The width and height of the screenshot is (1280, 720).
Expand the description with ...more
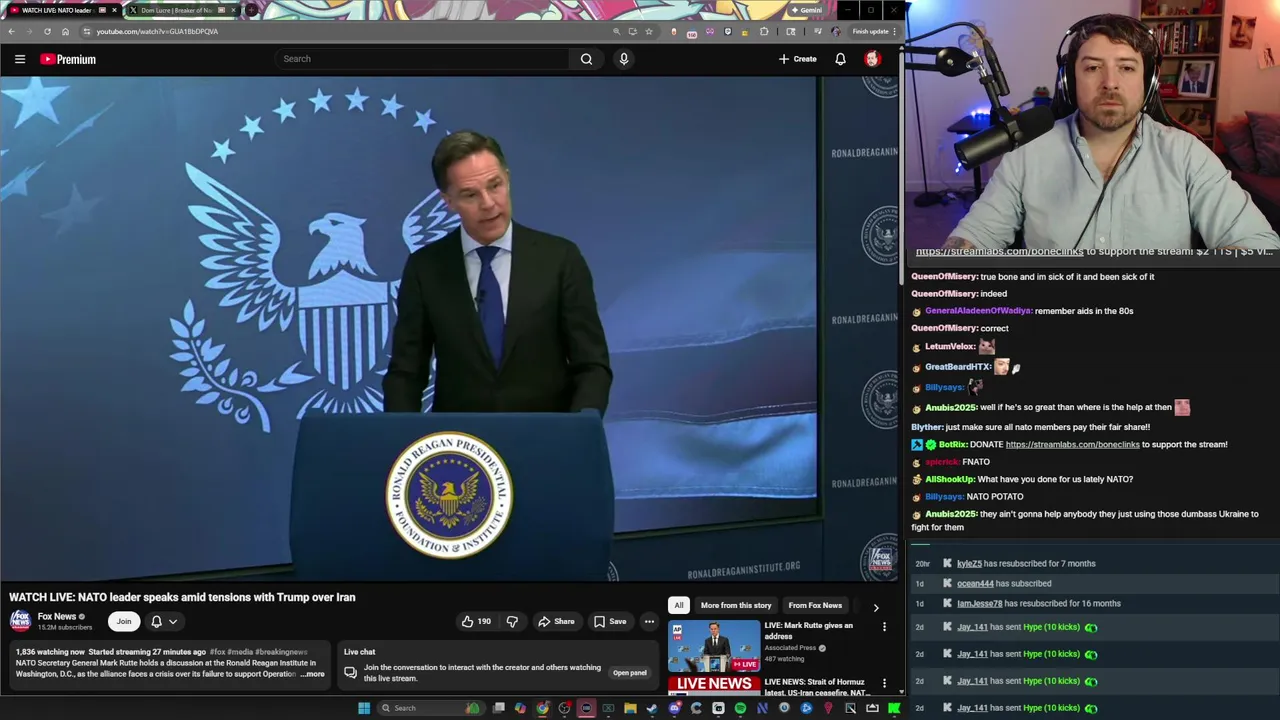click(313, 674)
